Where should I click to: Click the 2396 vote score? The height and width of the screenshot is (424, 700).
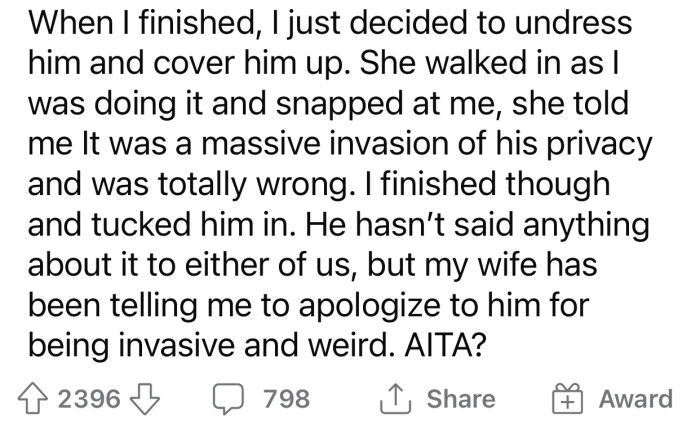click(91, 399)
